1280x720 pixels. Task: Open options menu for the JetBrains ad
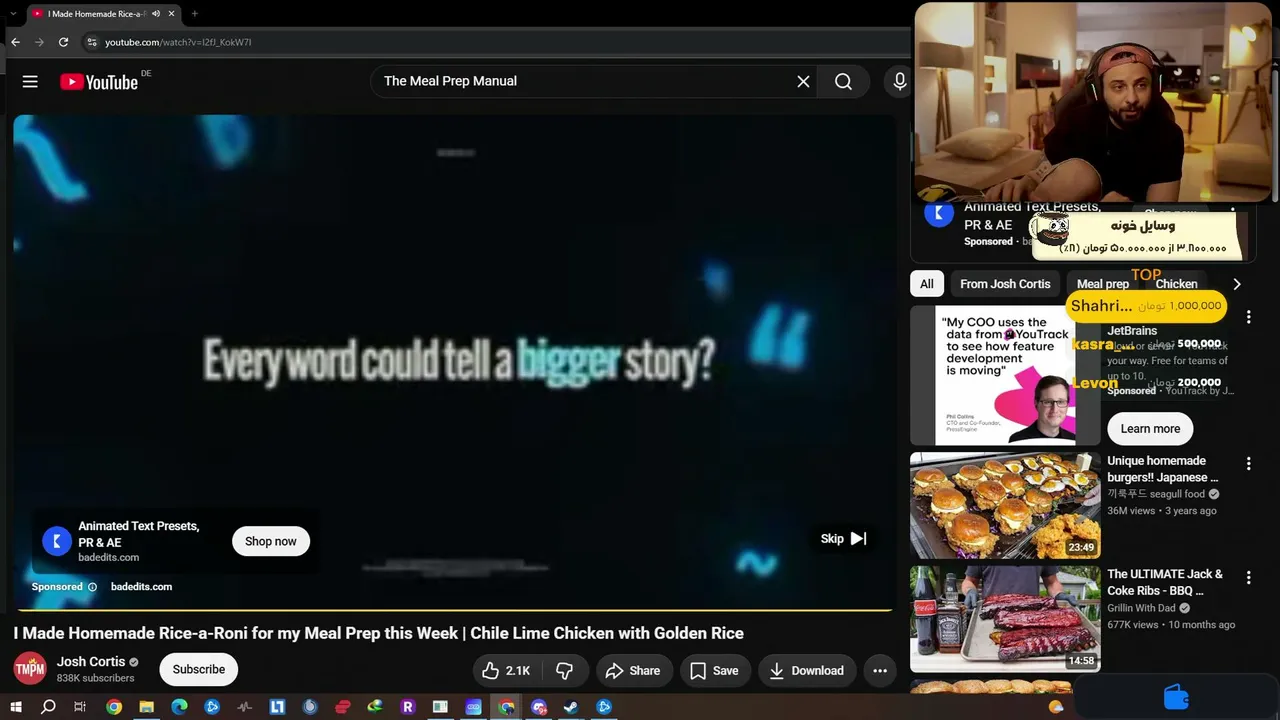pos(1248,318)
